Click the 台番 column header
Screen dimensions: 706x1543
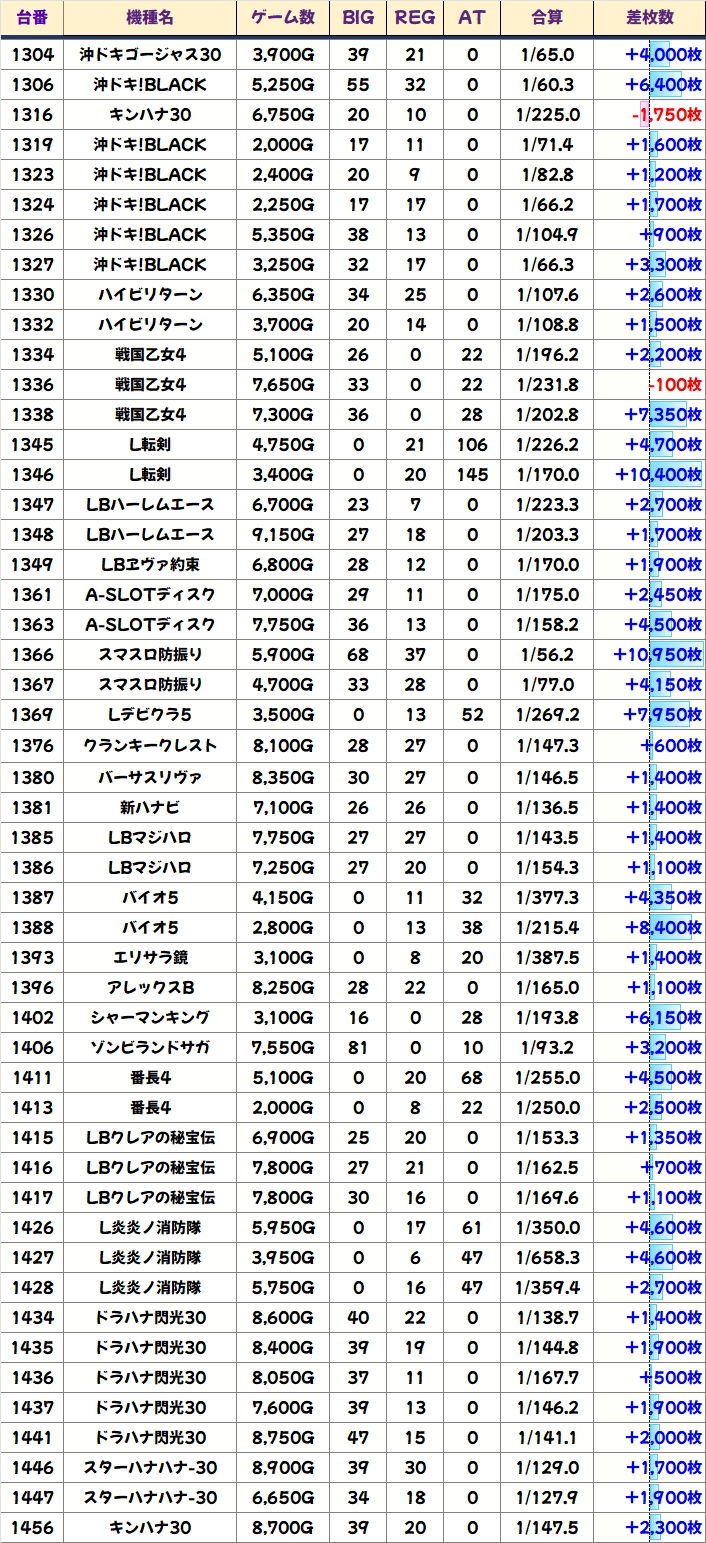pyautogui.click(x=33, y=18)
